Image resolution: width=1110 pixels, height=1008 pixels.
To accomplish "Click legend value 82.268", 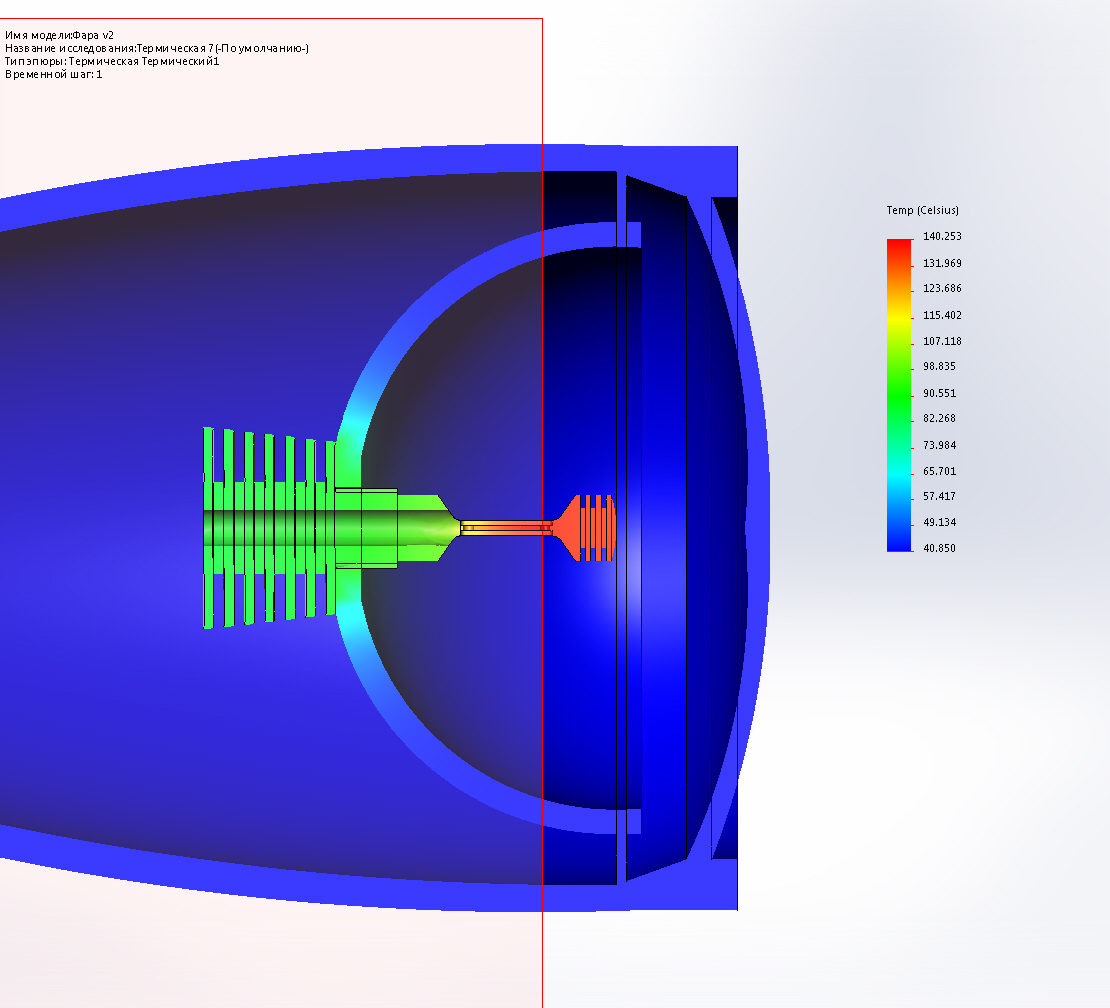I will coord(939,418).
